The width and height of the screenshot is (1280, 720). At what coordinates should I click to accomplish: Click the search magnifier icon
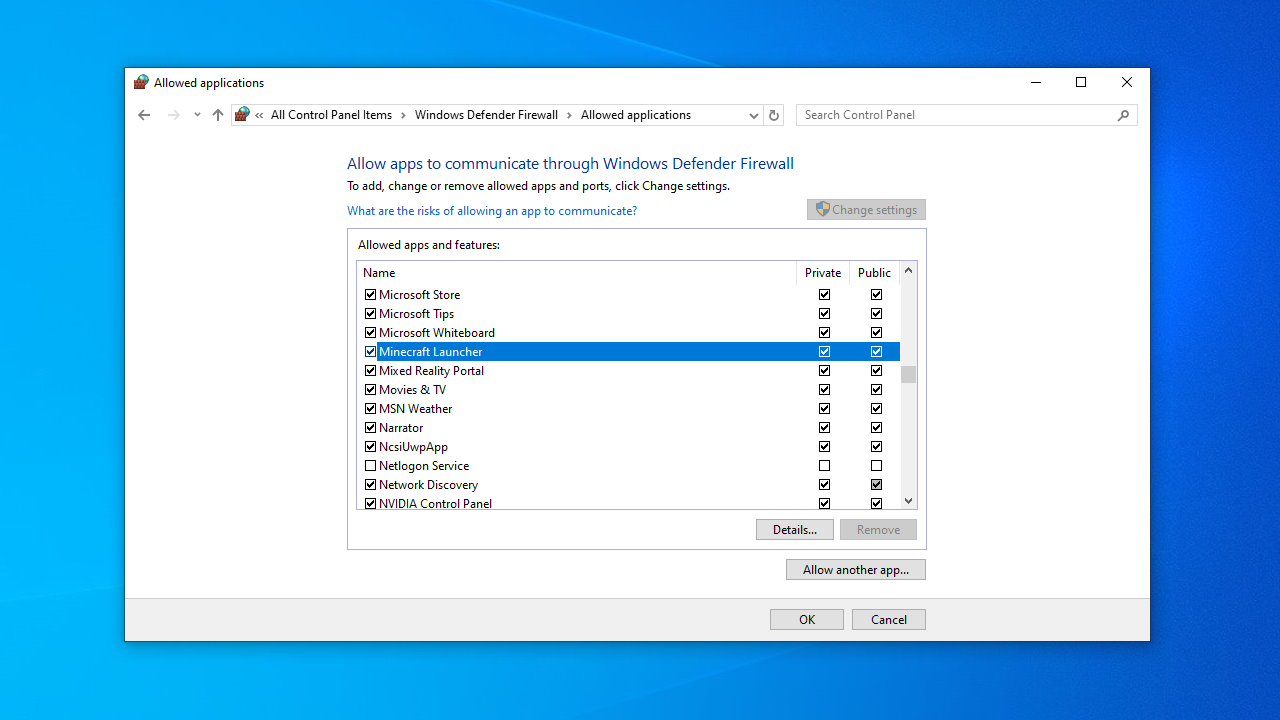click(1123, 115)
